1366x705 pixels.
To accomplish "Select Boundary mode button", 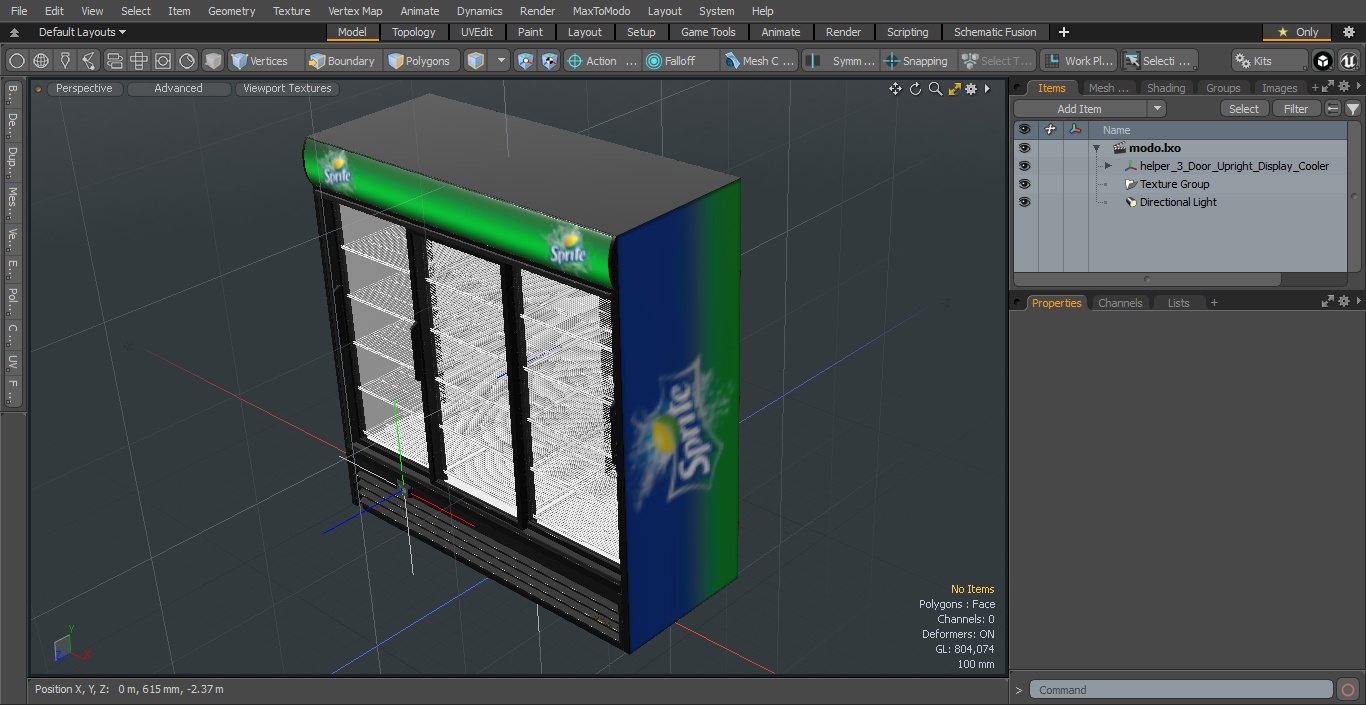I will pyautogui.click(x=342, y=61).
